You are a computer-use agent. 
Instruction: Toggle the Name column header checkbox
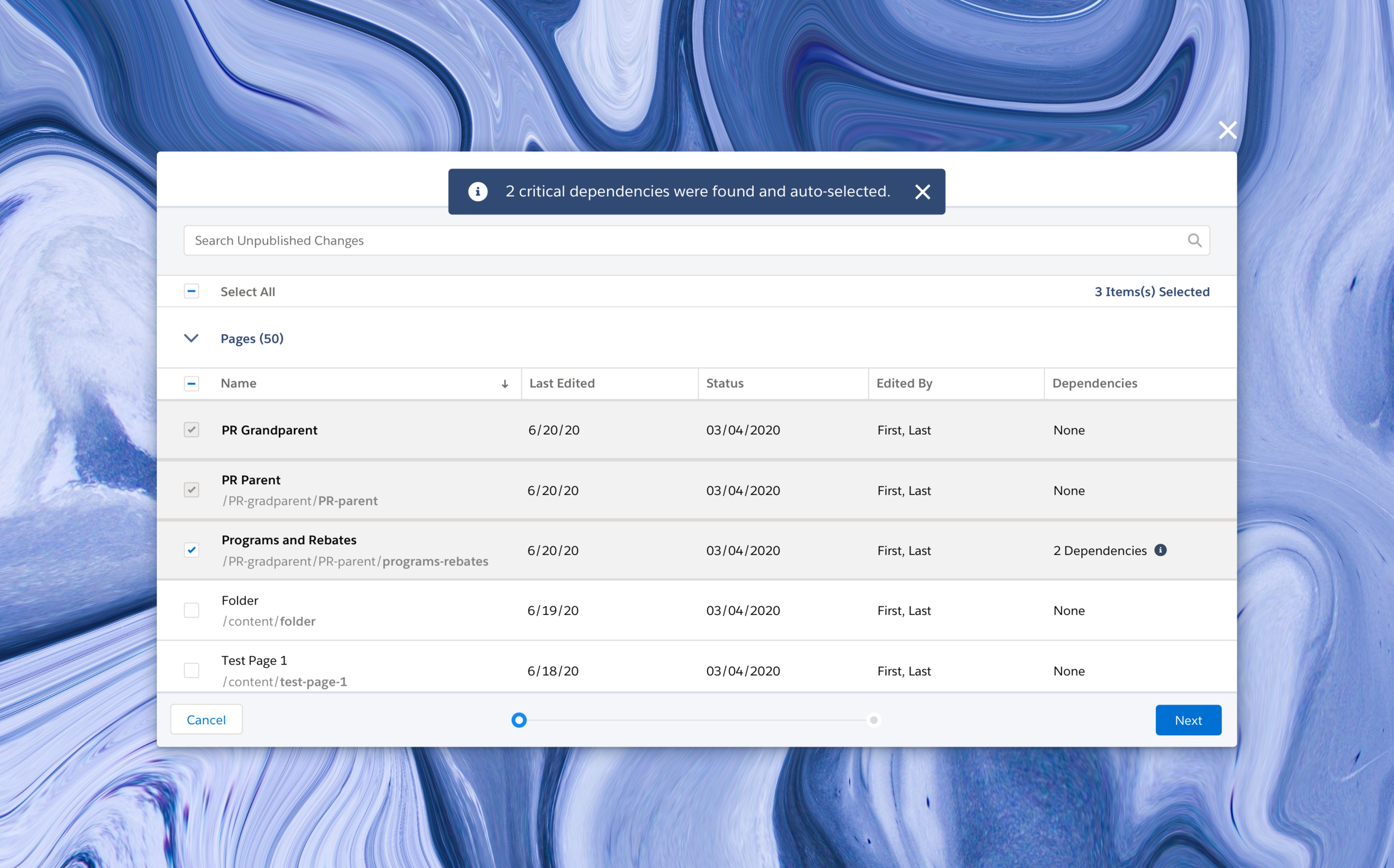click(191, 384)
